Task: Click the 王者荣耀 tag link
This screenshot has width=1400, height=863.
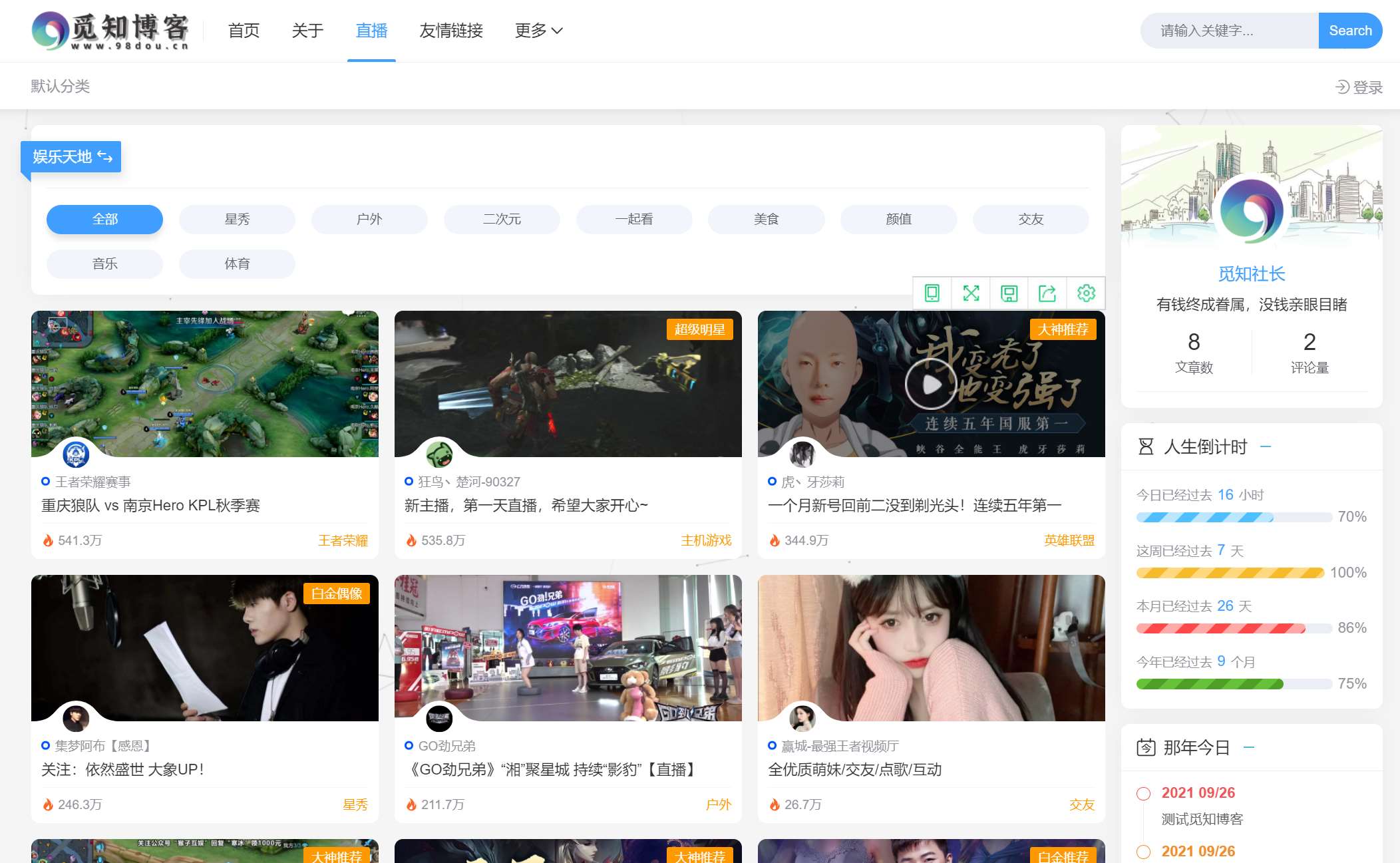Action: (x=343, y=540)
